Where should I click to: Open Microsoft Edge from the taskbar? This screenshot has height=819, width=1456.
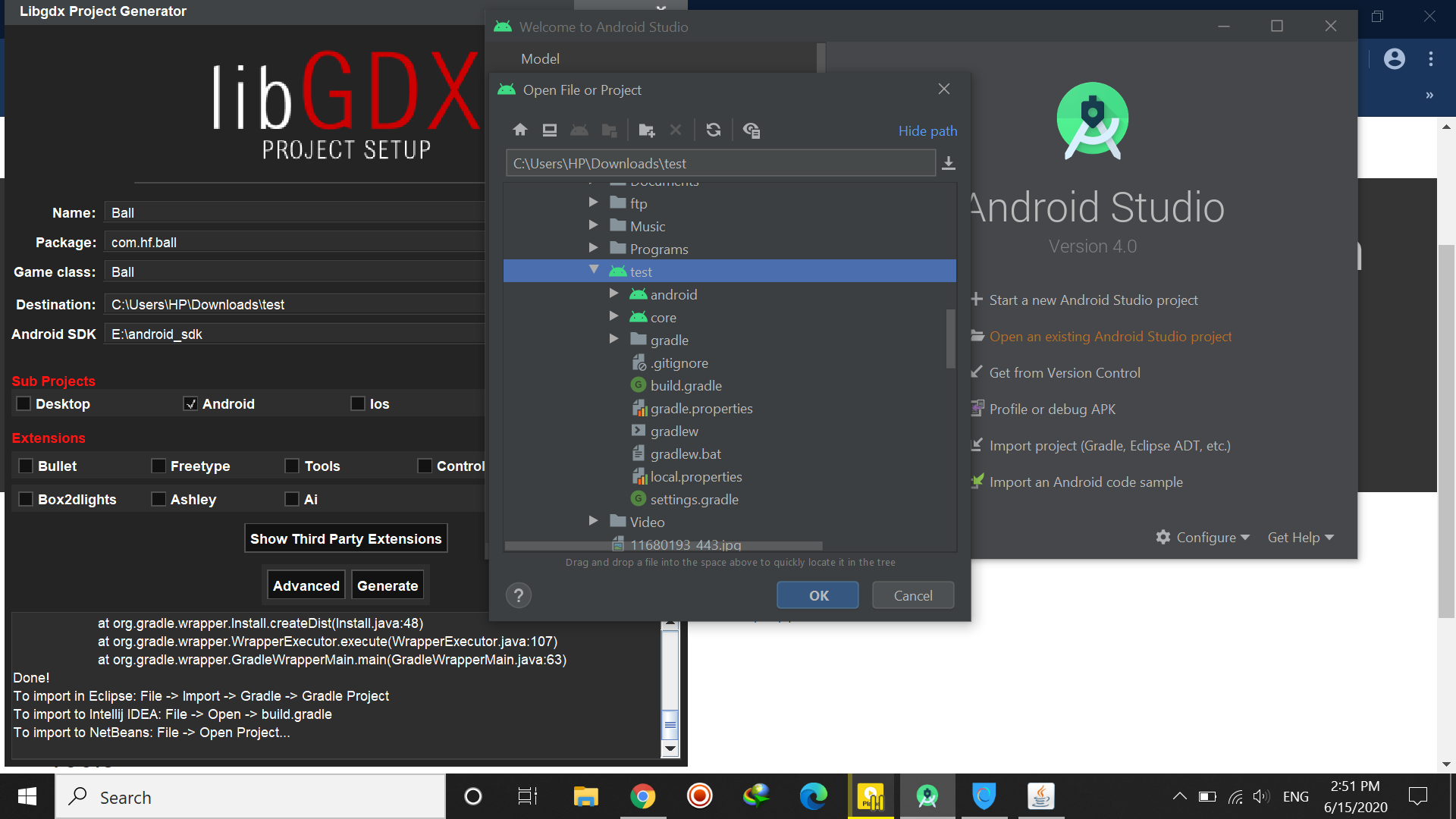[x=813, y=796]
